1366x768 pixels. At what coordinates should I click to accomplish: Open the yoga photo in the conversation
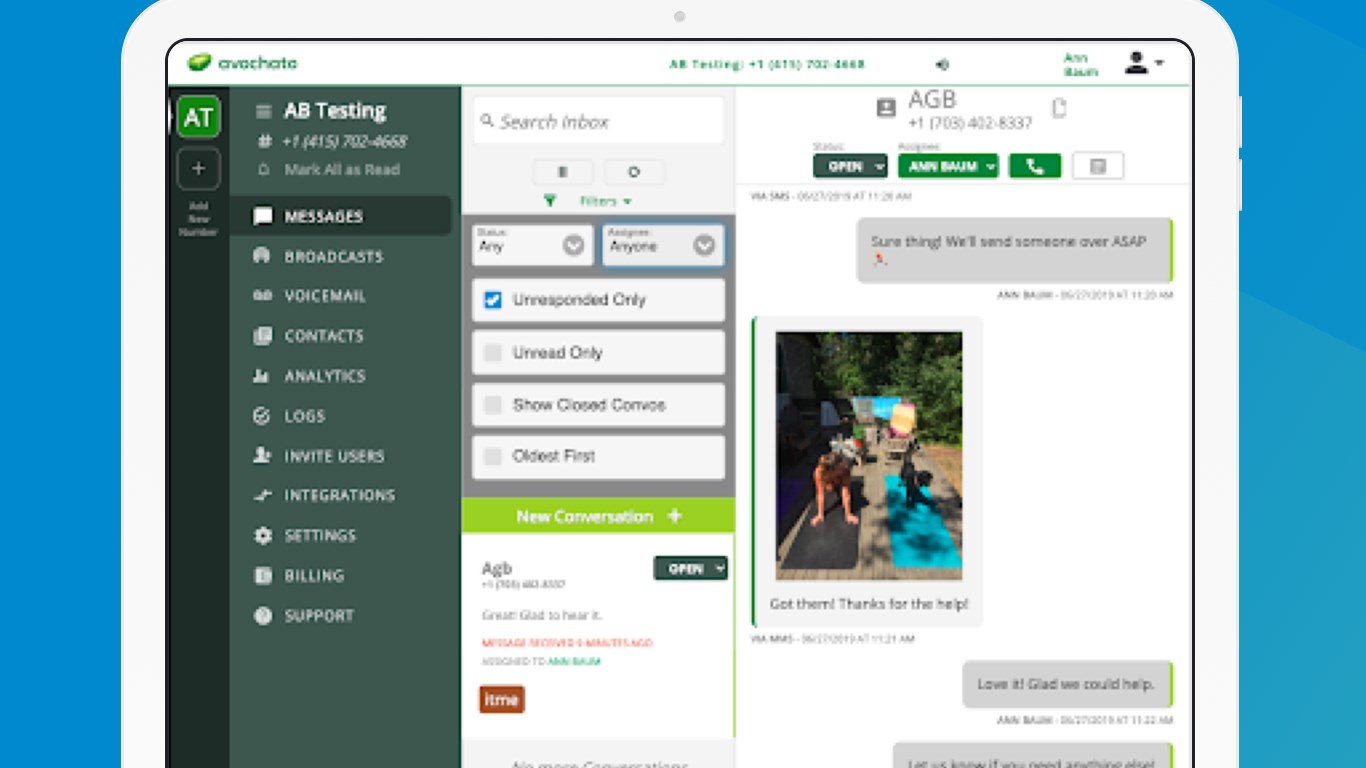point(869,456)
